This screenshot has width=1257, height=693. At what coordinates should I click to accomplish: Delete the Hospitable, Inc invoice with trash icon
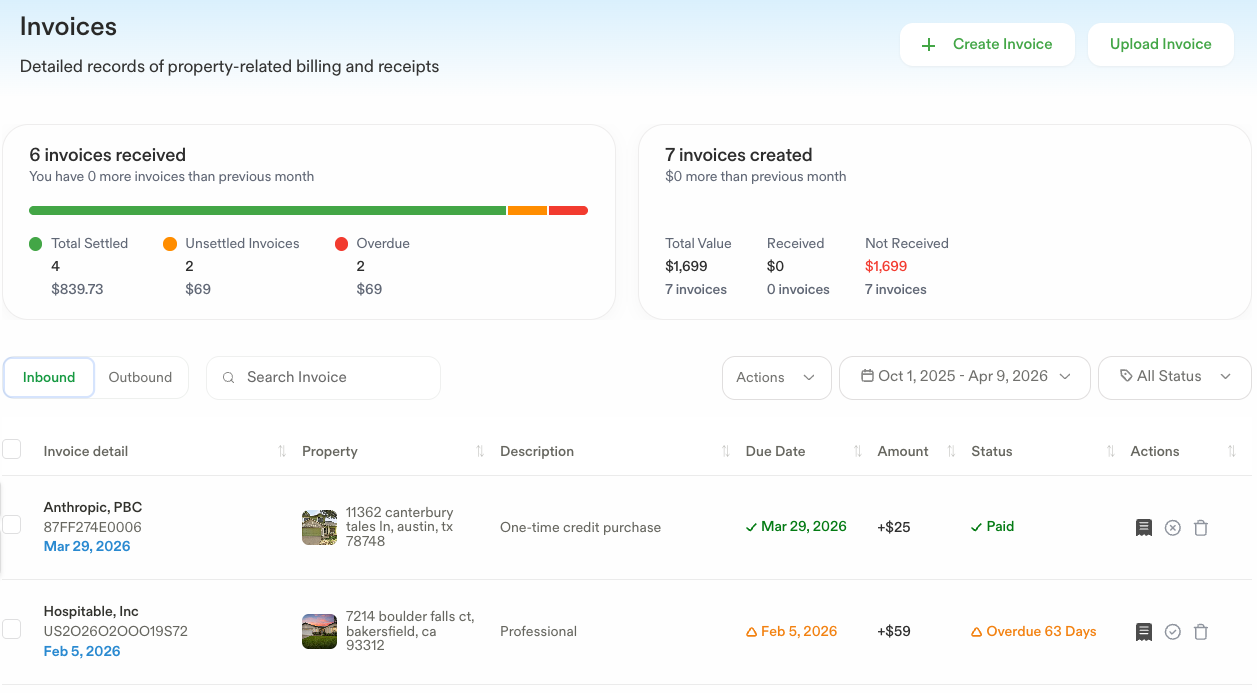tap(1201, 632)
